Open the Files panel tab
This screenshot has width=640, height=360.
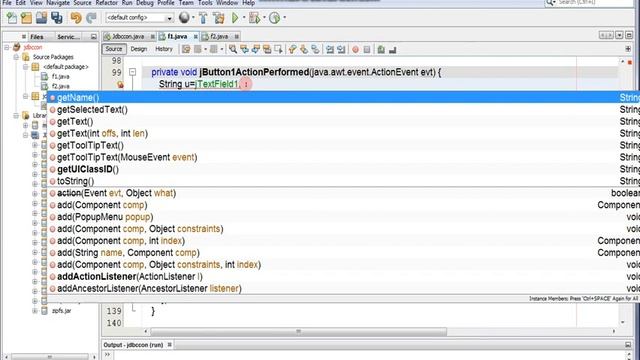click(x=37, y=37)
